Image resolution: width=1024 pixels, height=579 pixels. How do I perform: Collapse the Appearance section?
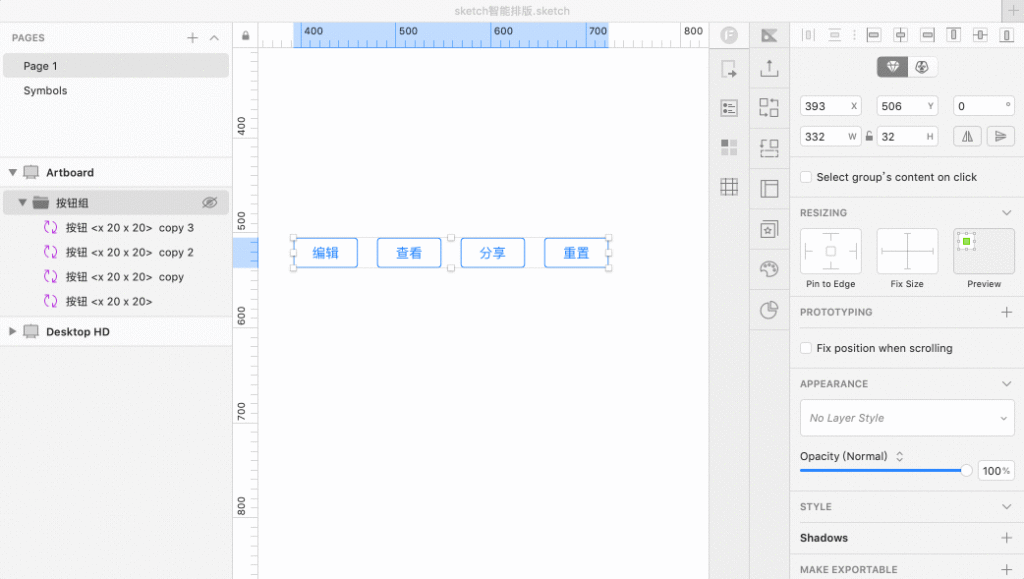coord(1006,384)
